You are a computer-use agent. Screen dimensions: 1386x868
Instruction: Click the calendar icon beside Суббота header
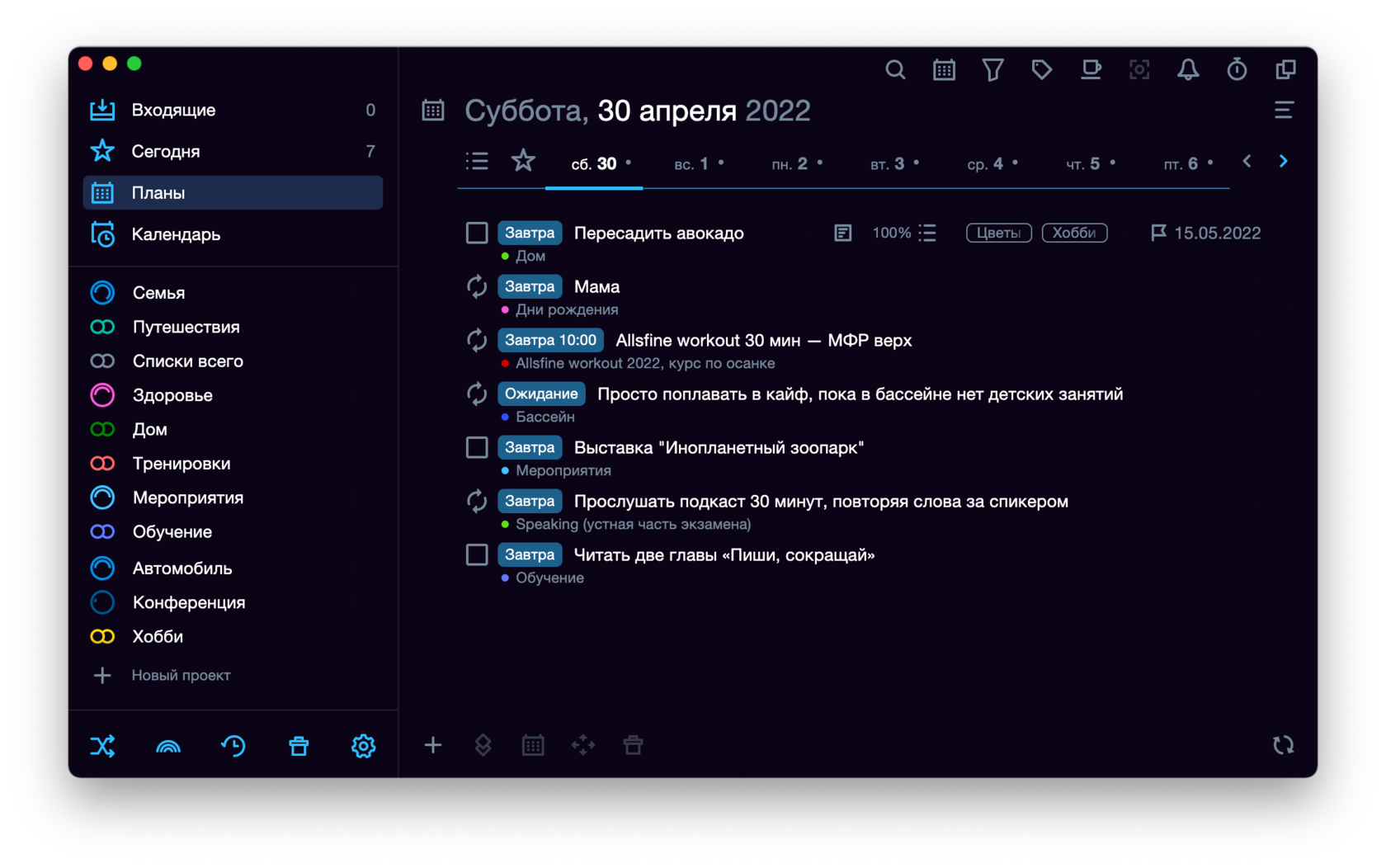(433, 110)
